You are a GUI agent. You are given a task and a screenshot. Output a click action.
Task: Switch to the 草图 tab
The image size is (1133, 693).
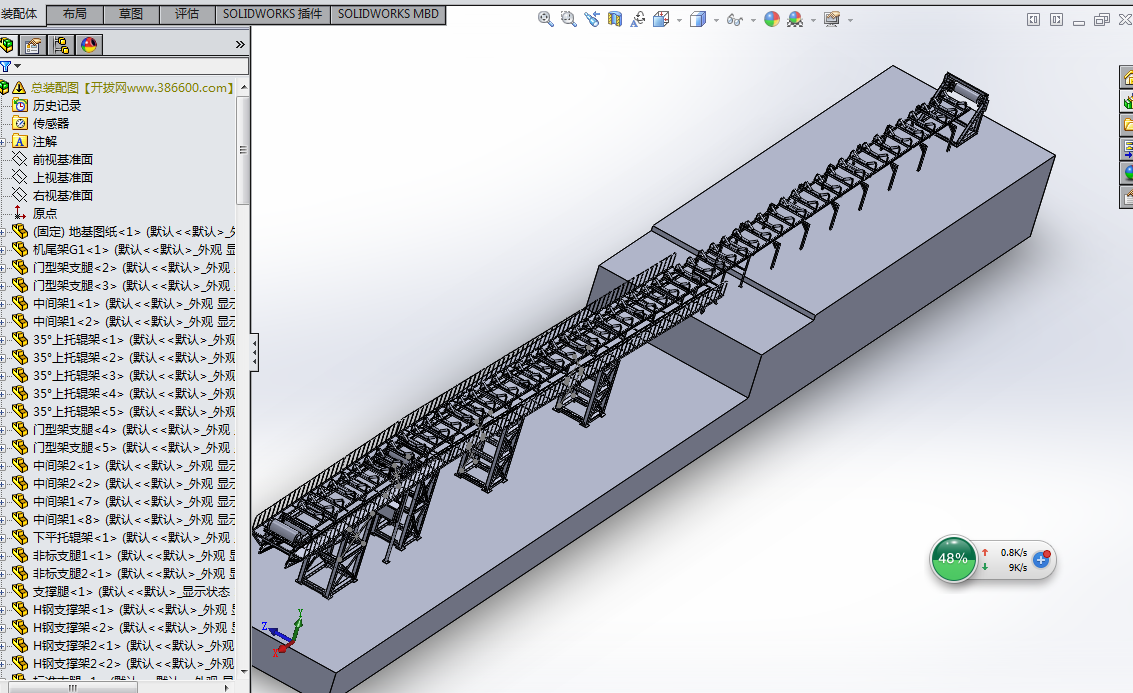(x=130, y=14)
